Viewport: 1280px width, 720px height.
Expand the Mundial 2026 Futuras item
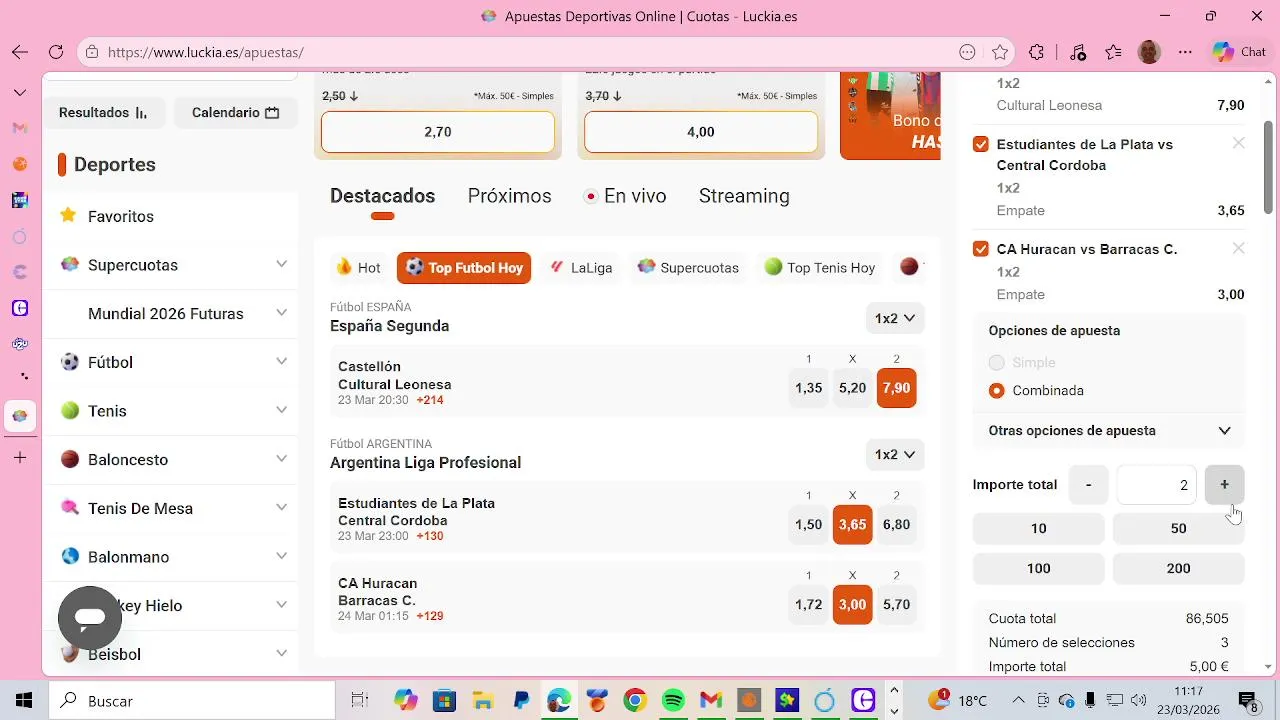click(281, 313)
